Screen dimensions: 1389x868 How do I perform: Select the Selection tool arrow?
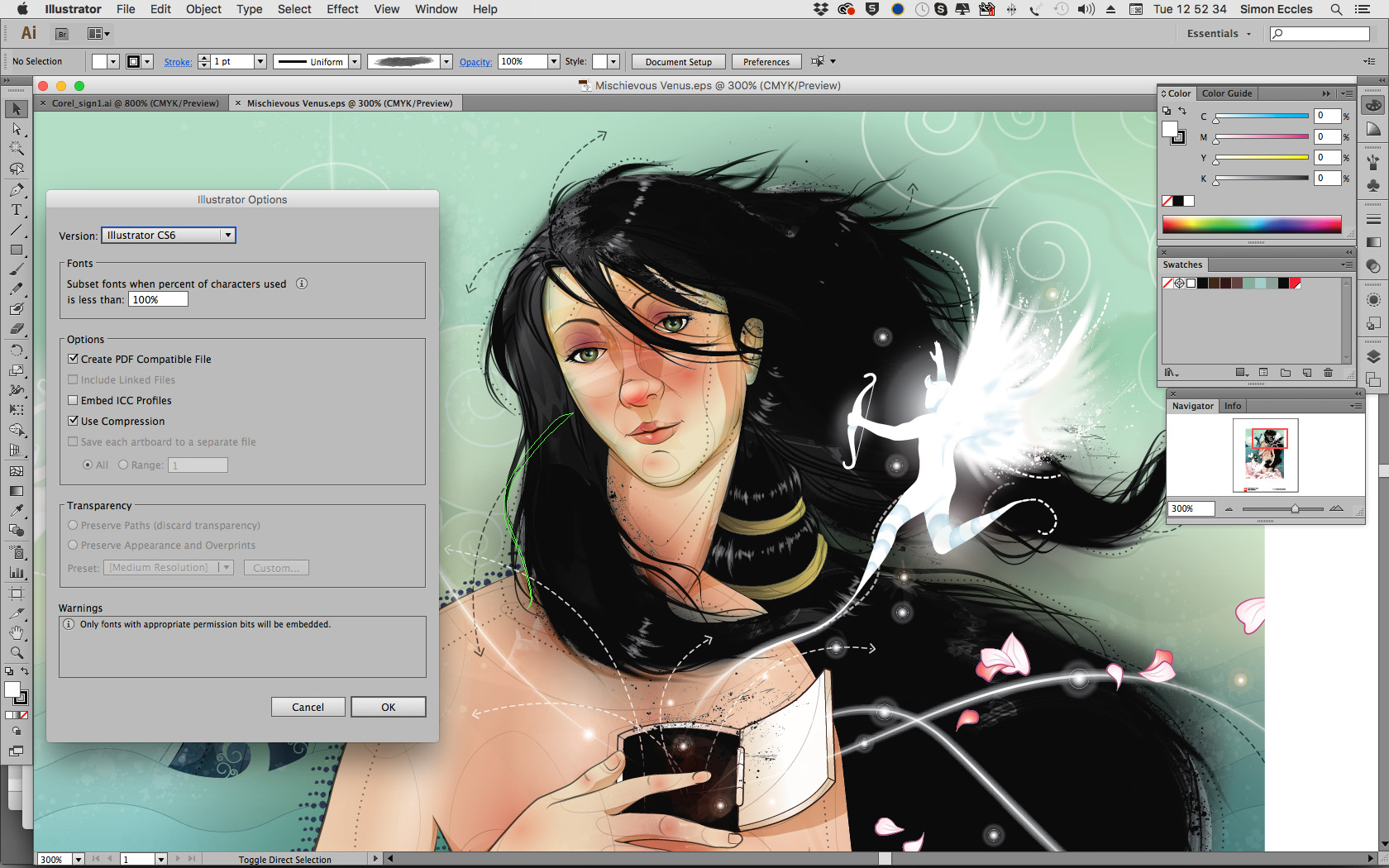click(17, 109)
